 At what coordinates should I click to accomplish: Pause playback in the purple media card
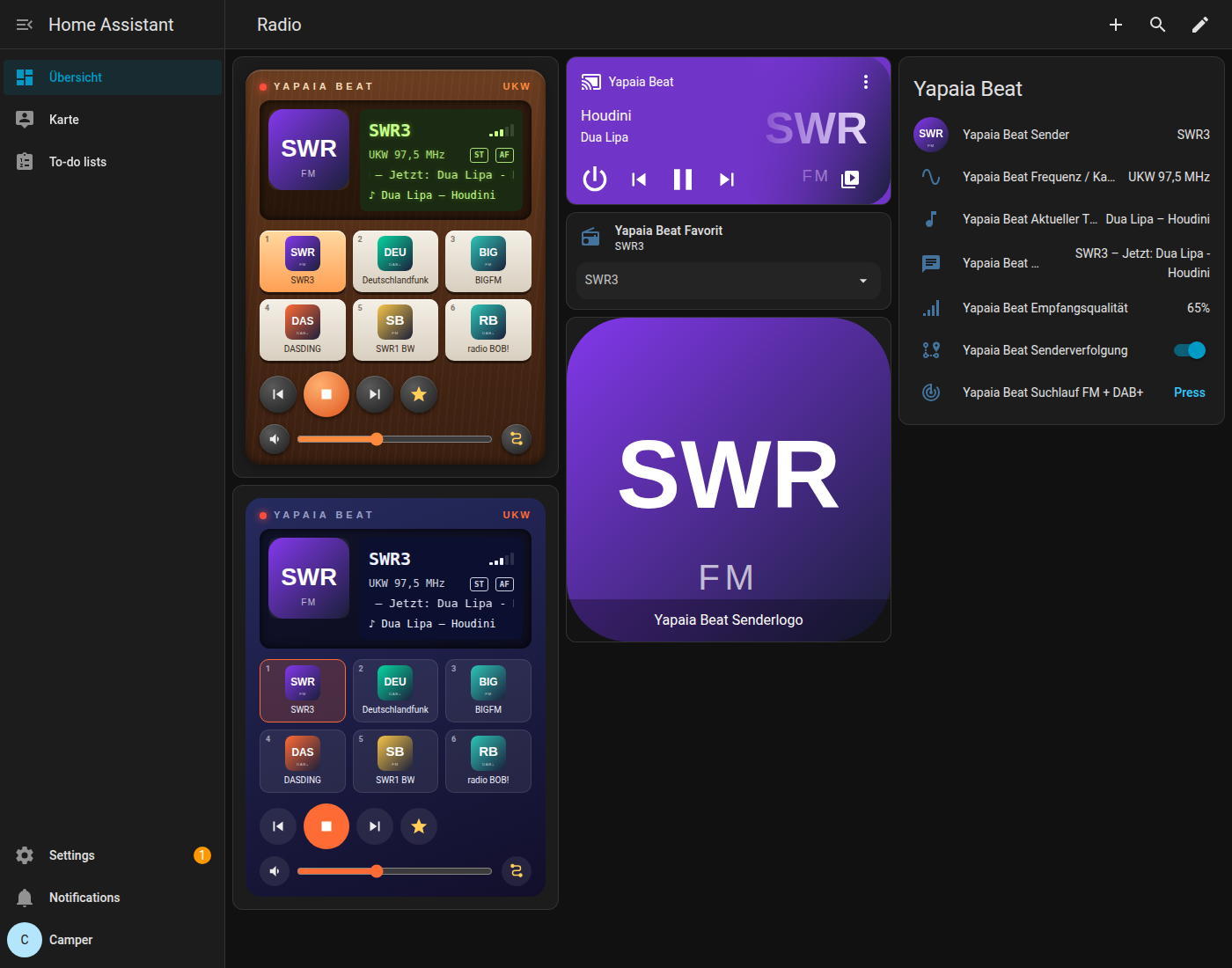(683, 180)
